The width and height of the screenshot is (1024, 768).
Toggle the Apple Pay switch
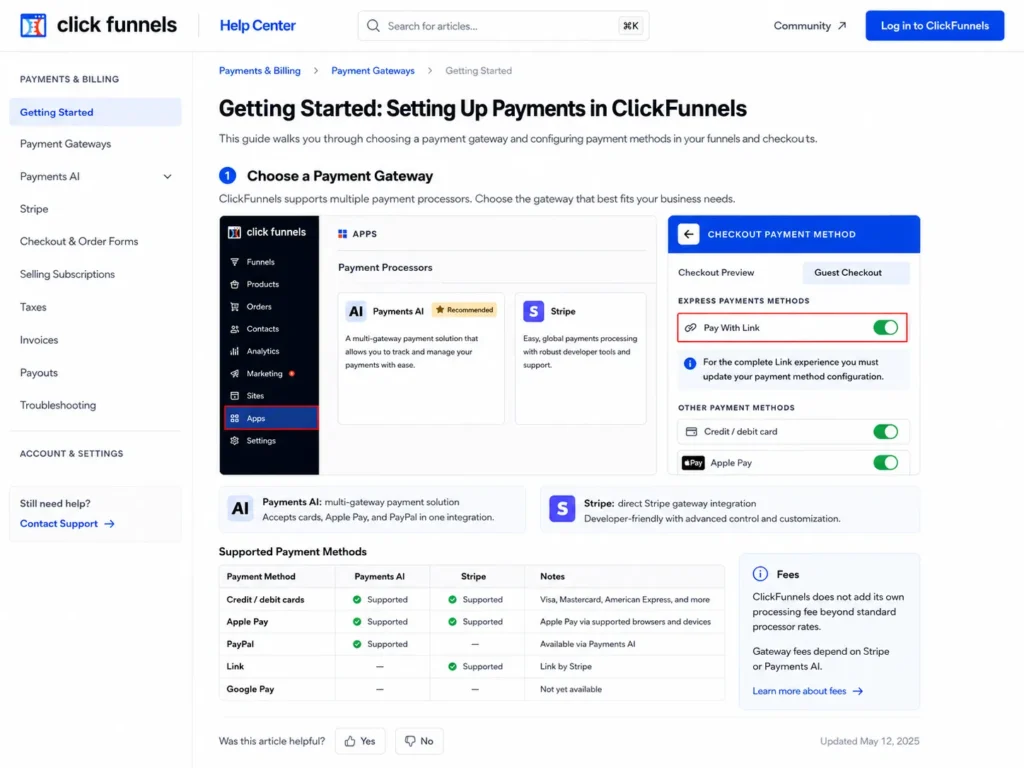886,463
